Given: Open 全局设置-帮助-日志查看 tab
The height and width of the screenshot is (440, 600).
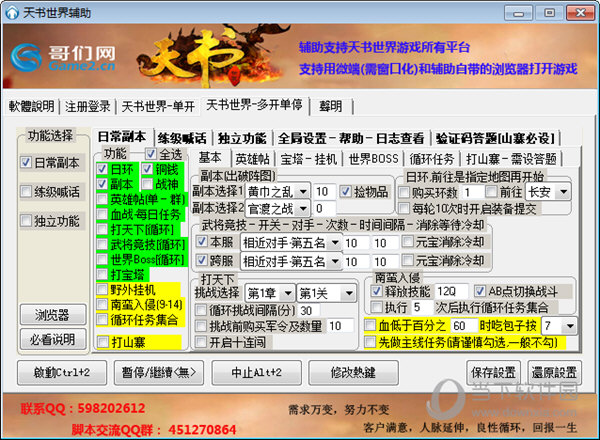Looking at the screenshot, I should click(351, 138).
